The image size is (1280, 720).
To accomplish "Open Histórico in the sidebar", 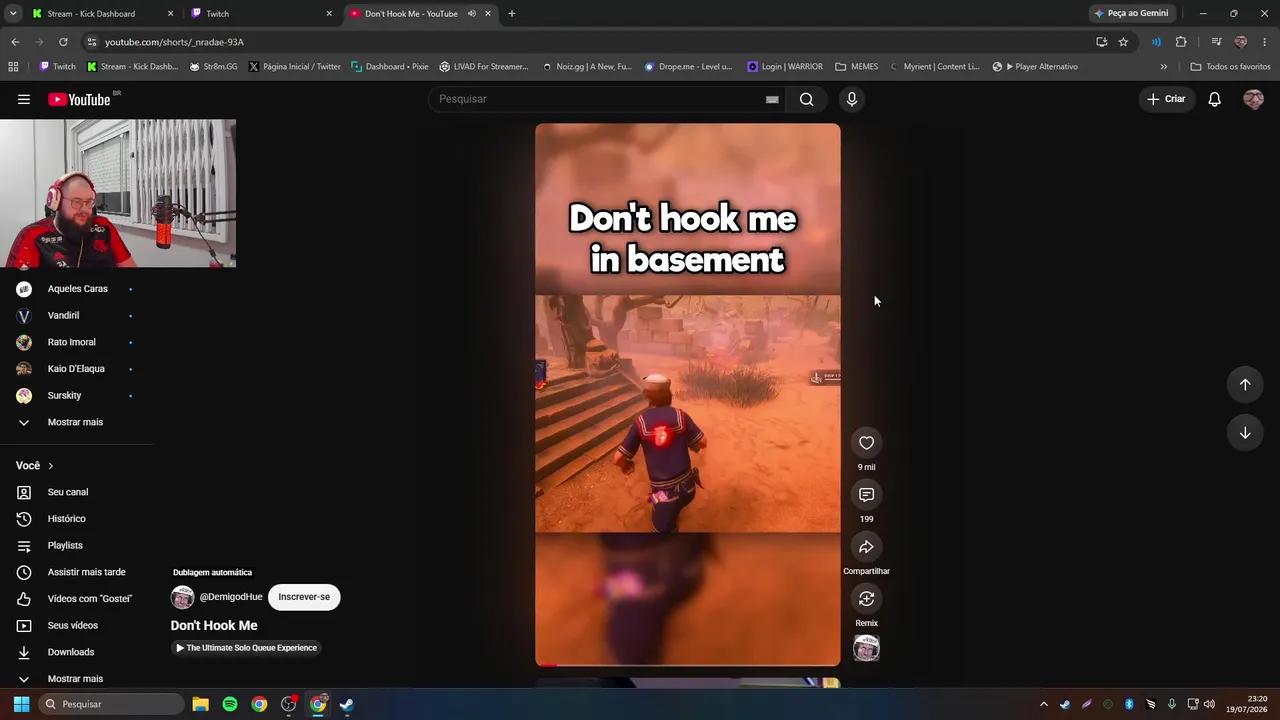I will pyautogui.click(x=66, y=519).
